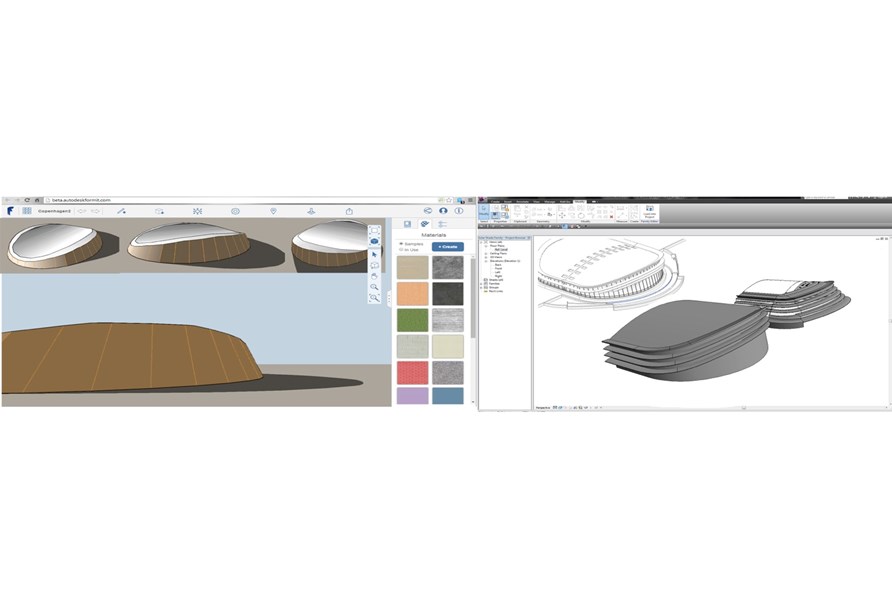Open the gallery grid icon in FormIt

coord(27,211)
